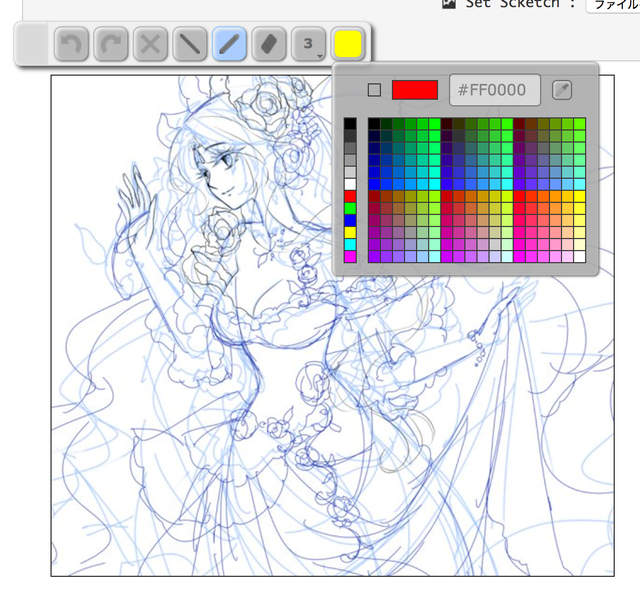
Task: Click the undo arrow in the toolbar
Action: pos(71,44)
